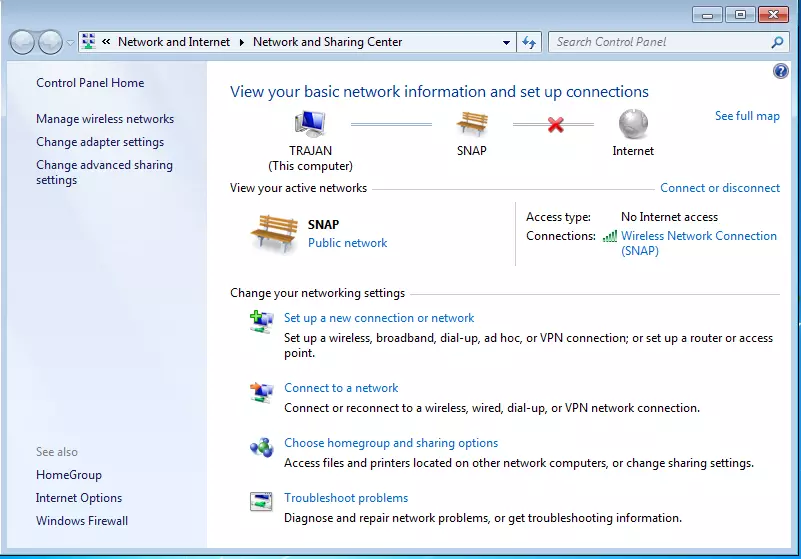Click the TRAJAN computer icon in network map
The image size is (801, 559).
(x=310, y=124)
